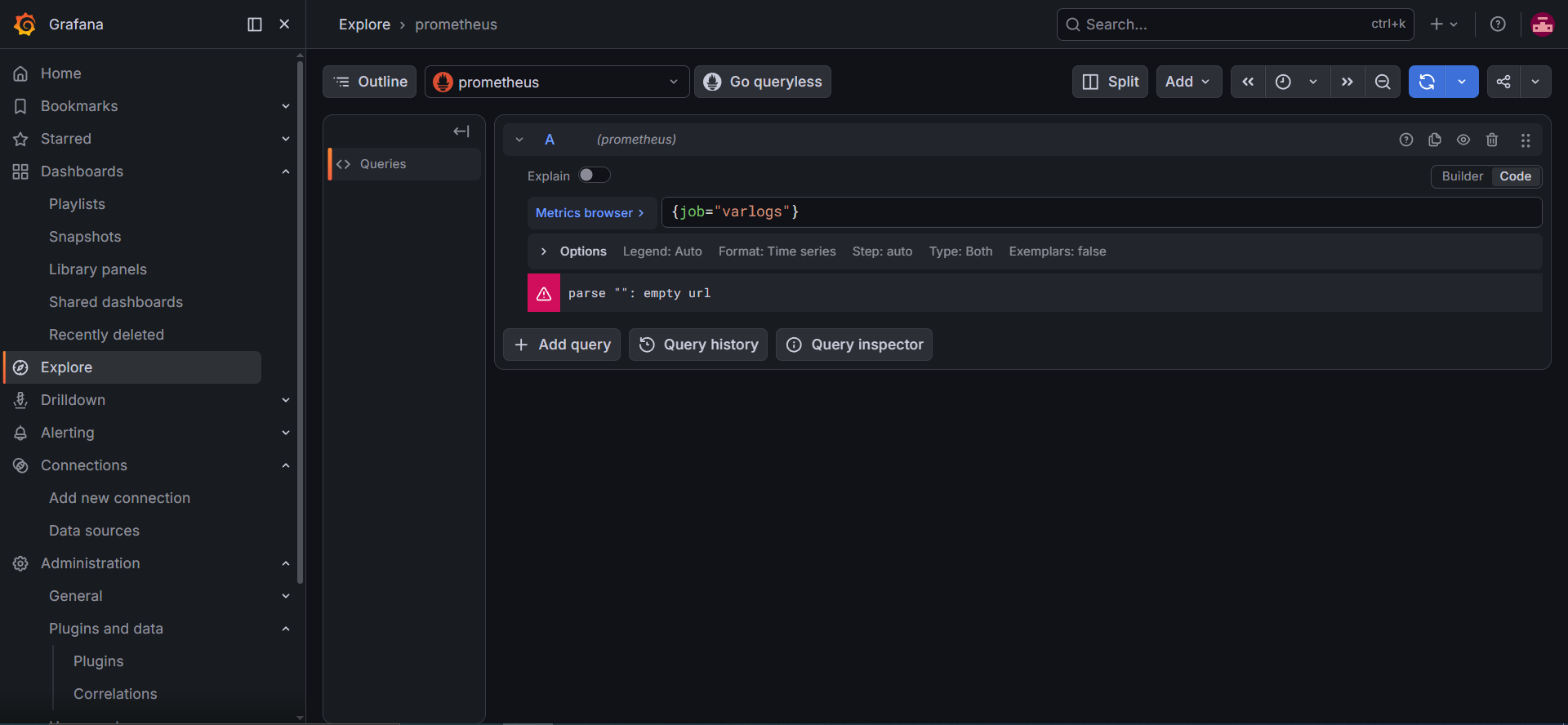
Task: Open the prometheus data source dropdown
Action: click(557, 82)
